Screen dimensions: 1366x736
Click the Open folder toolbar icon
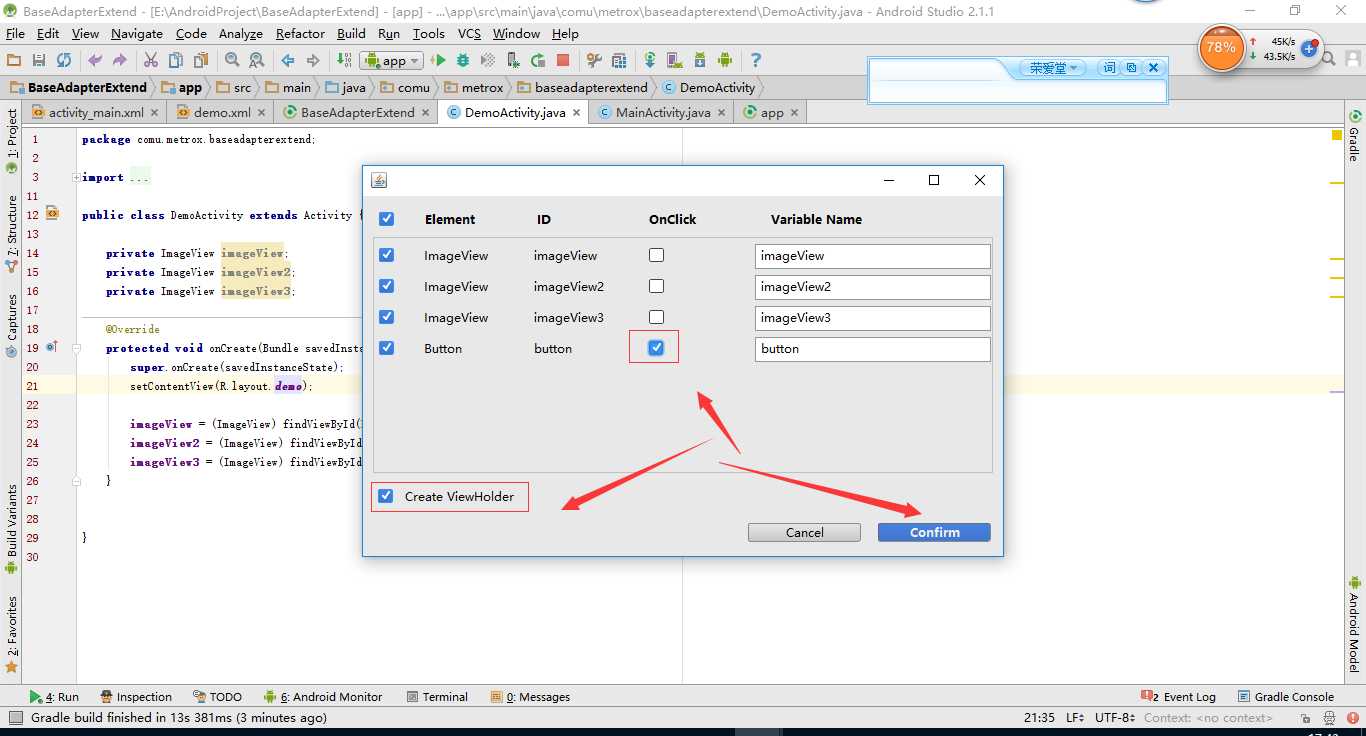point(14,60)
